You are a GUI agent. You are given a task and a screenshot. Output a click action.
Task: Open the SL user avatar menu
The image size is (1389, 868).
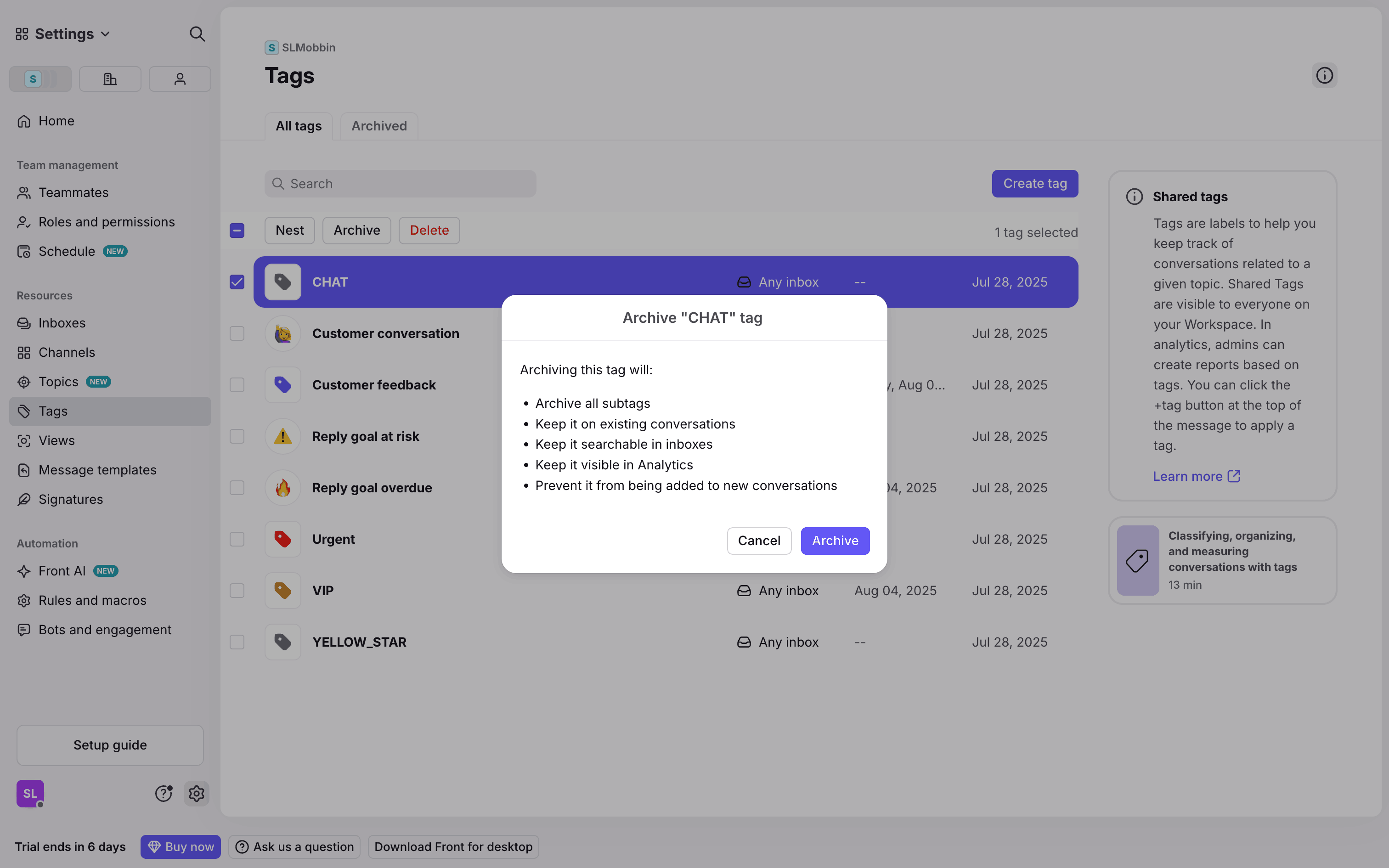[x=30, y=794]
